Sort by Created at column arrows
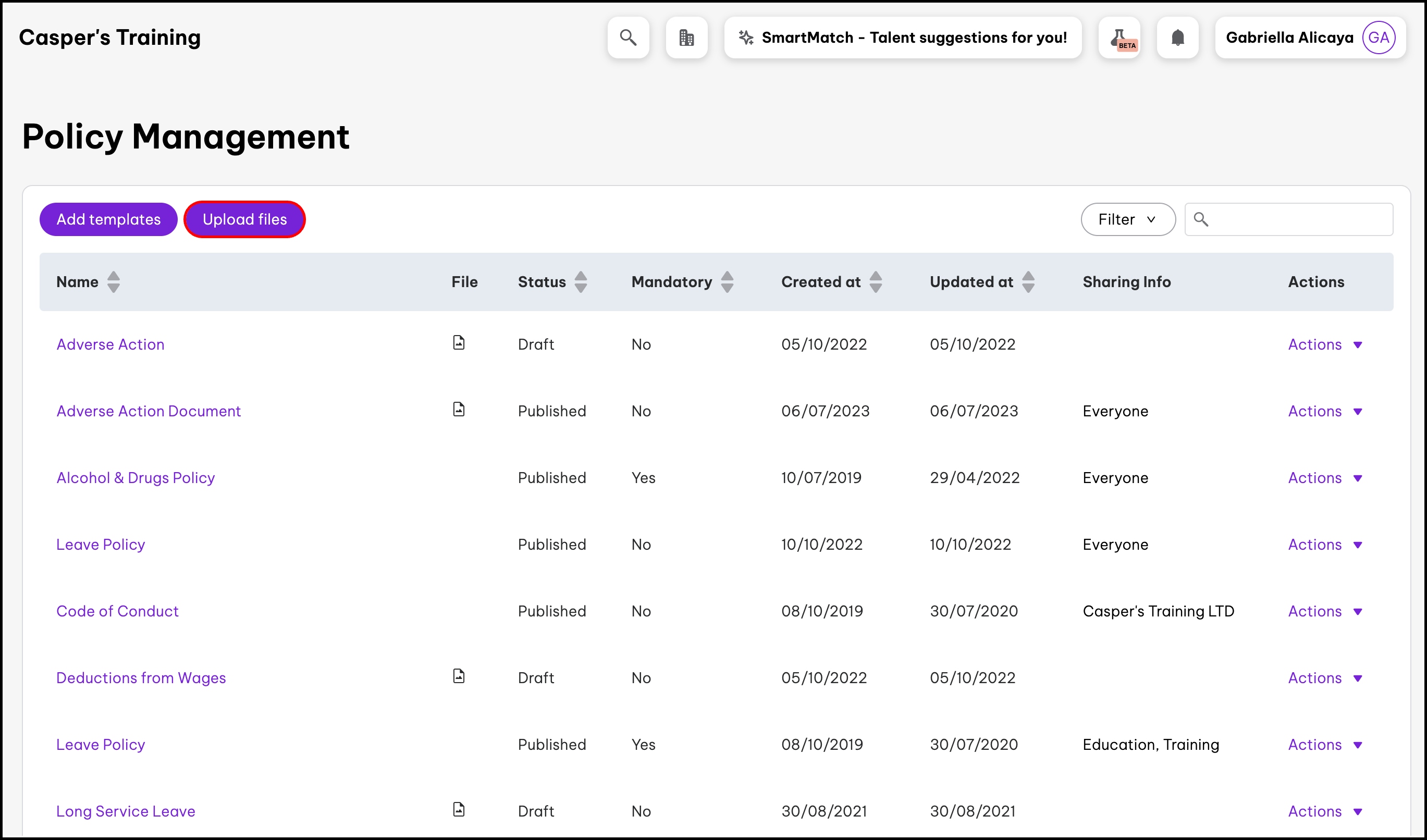 876,282
